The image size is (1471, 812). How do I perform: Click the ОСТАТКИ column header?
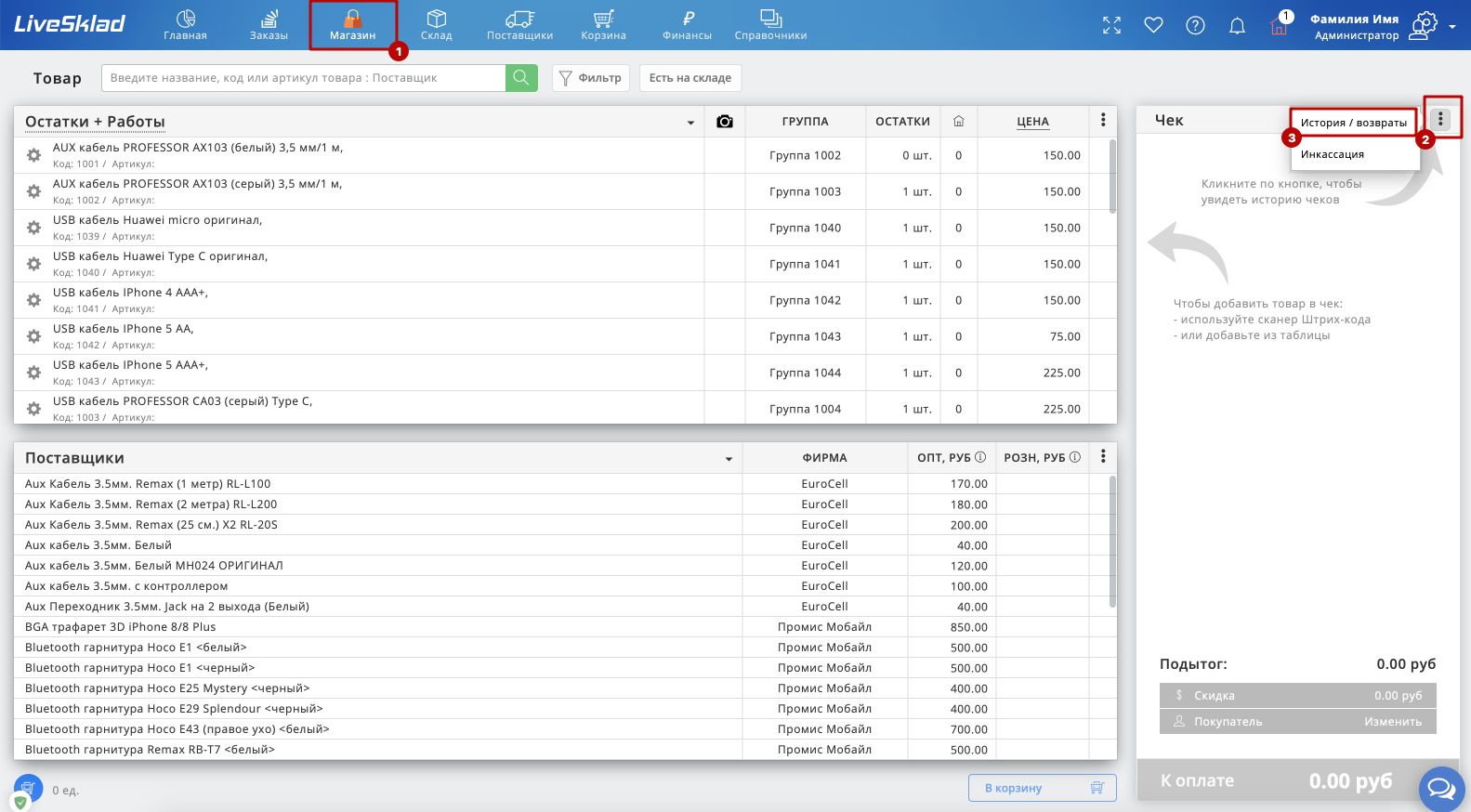(902, 122)
